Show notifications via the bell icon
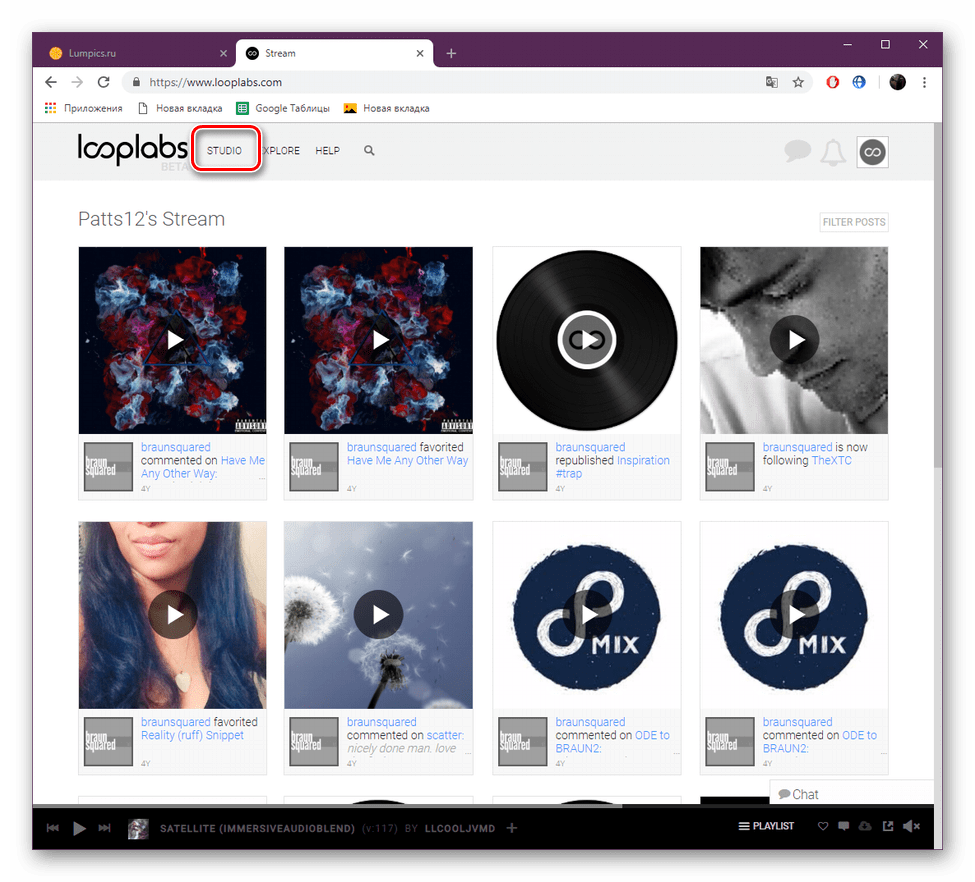 [x=833, y=152]
